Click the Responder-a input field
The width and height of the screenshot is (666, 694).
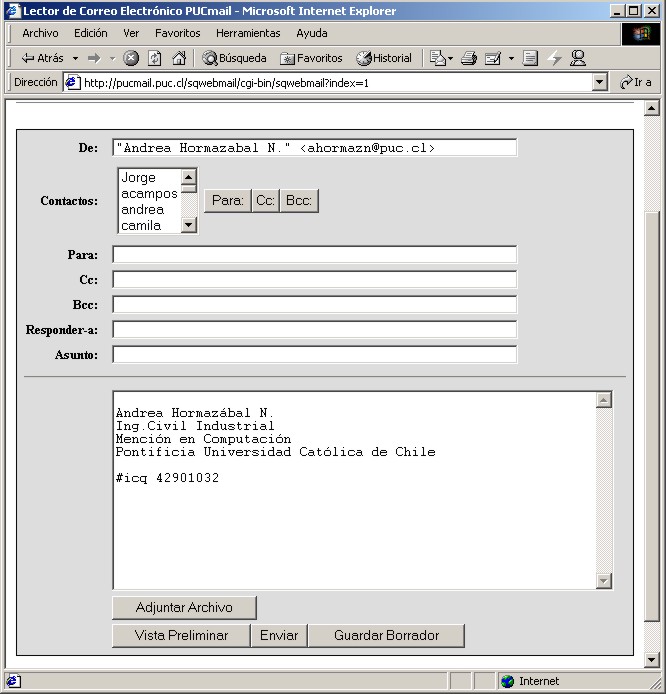(315, 330)
